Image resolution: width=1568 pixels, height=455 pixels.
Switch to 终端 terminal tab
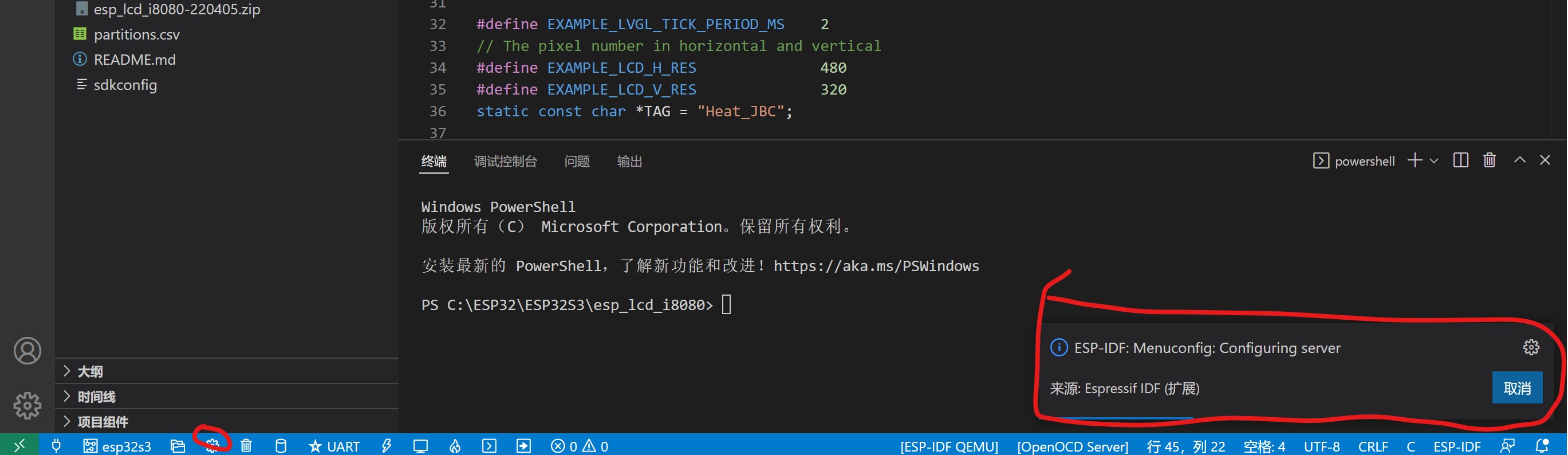click(434, 162)
